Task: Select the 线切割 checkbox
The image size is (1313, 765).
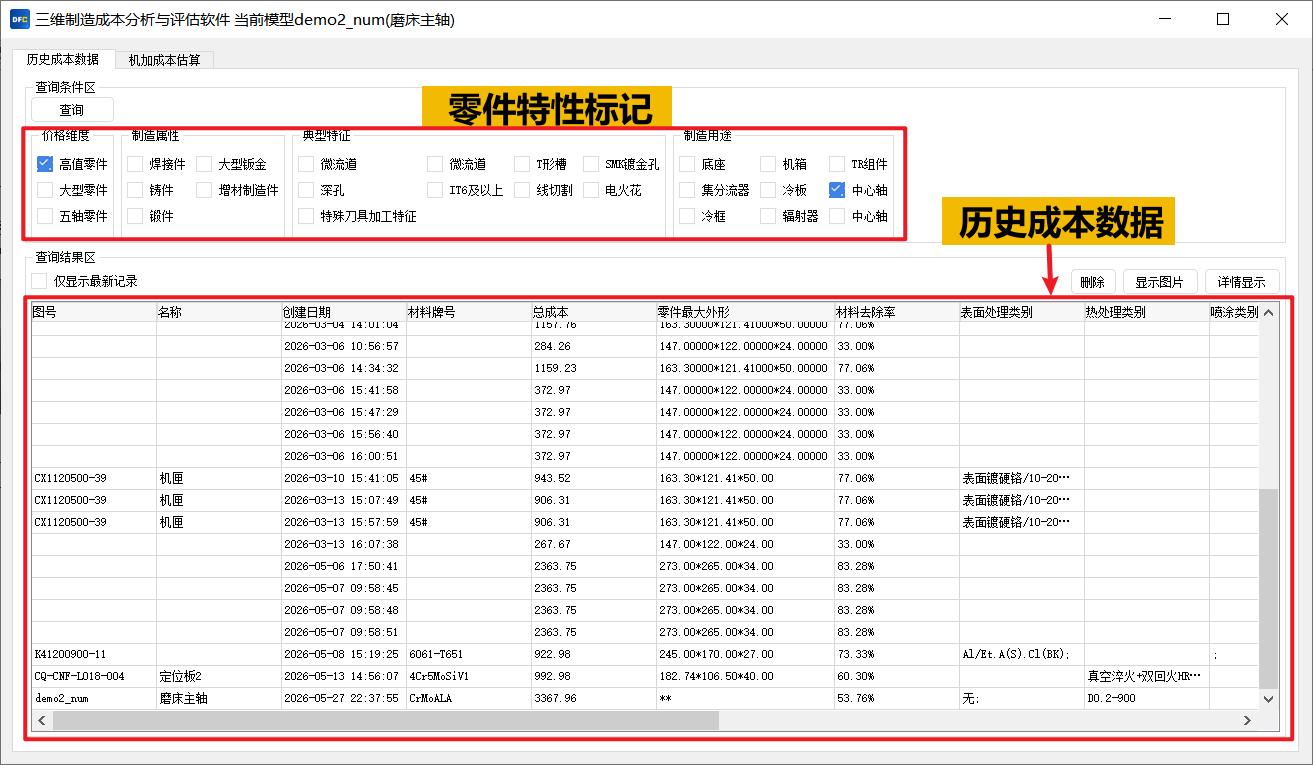Action: [x=523, y=190]
